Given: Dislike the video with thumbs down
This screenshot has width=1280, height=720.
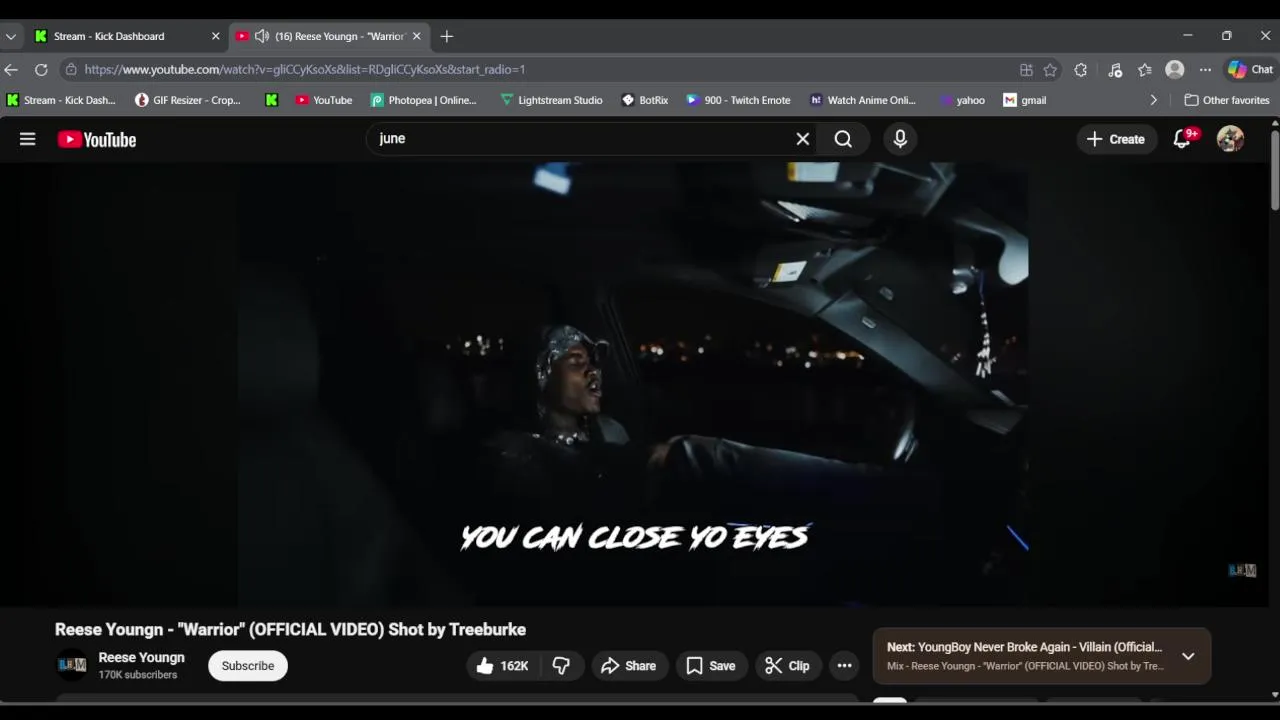Looking at the screenshot, I should pyautogui.click(x=561, y=666).
